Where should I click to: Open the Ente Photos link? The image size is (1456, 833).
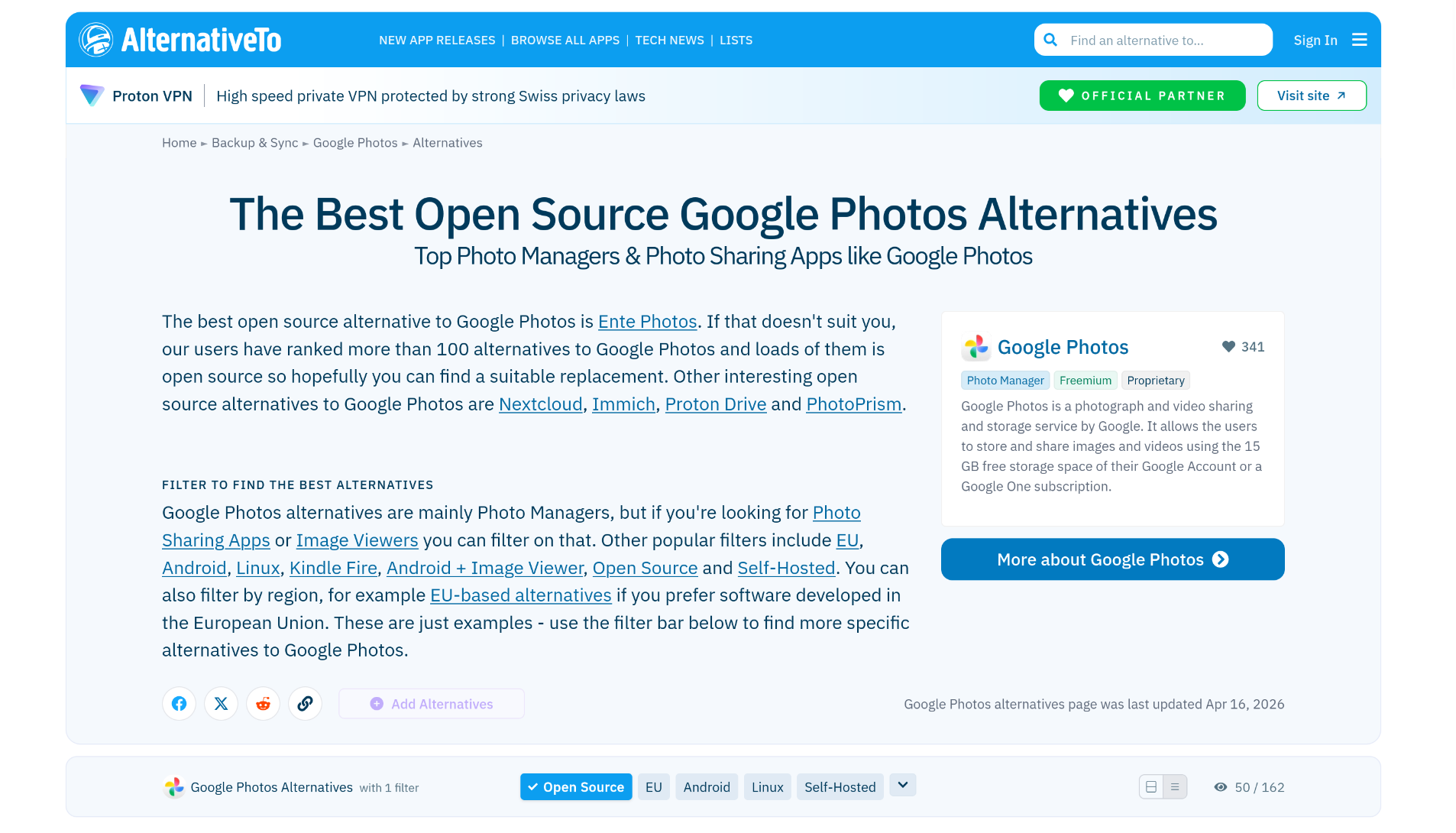tap(648, 322)
